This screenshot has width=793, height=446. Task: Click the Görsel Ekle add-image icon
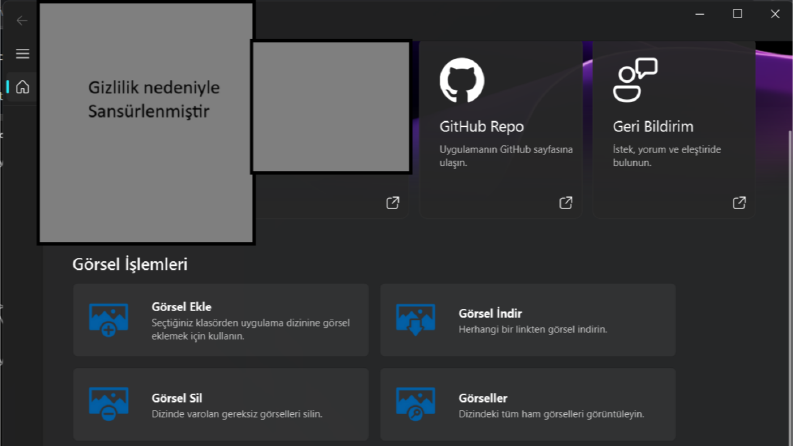pyautogui.click(x=108, y=320)
